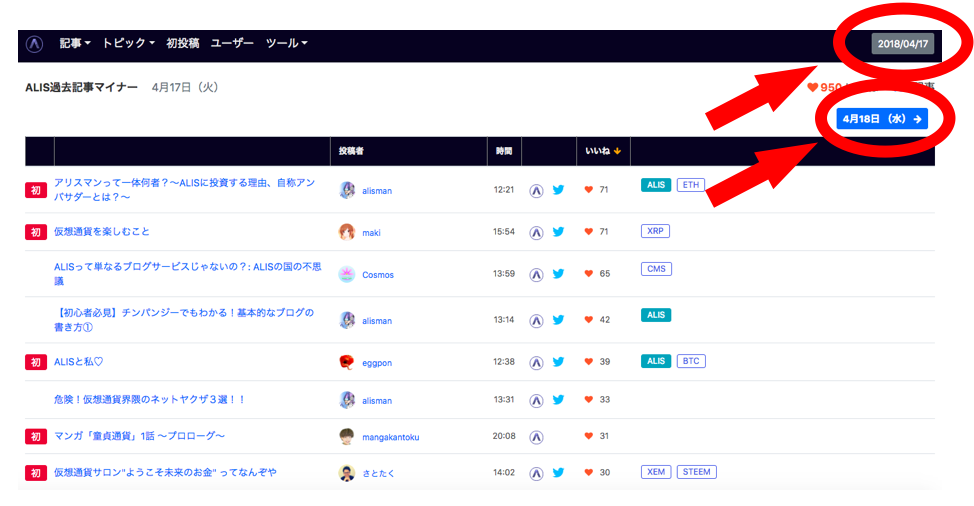Expand the トピック dropdown menu

(x=128, y=44)
